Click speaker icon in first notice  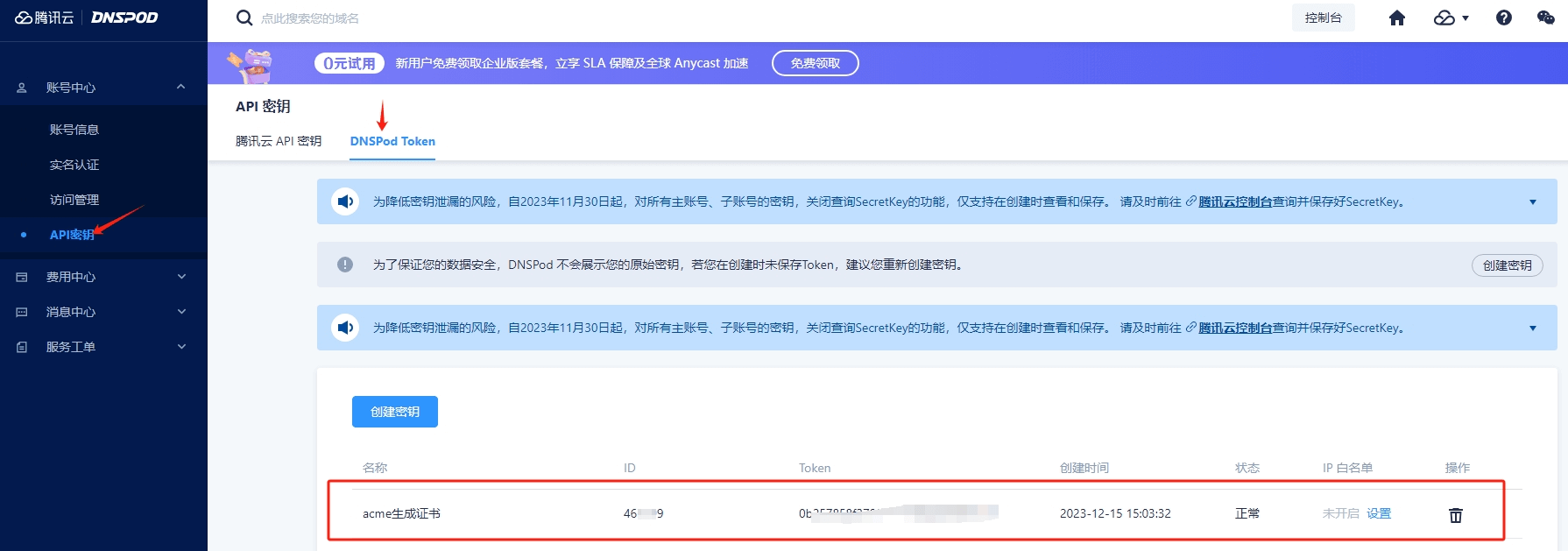pyautogui.click(x=345, y=201)
